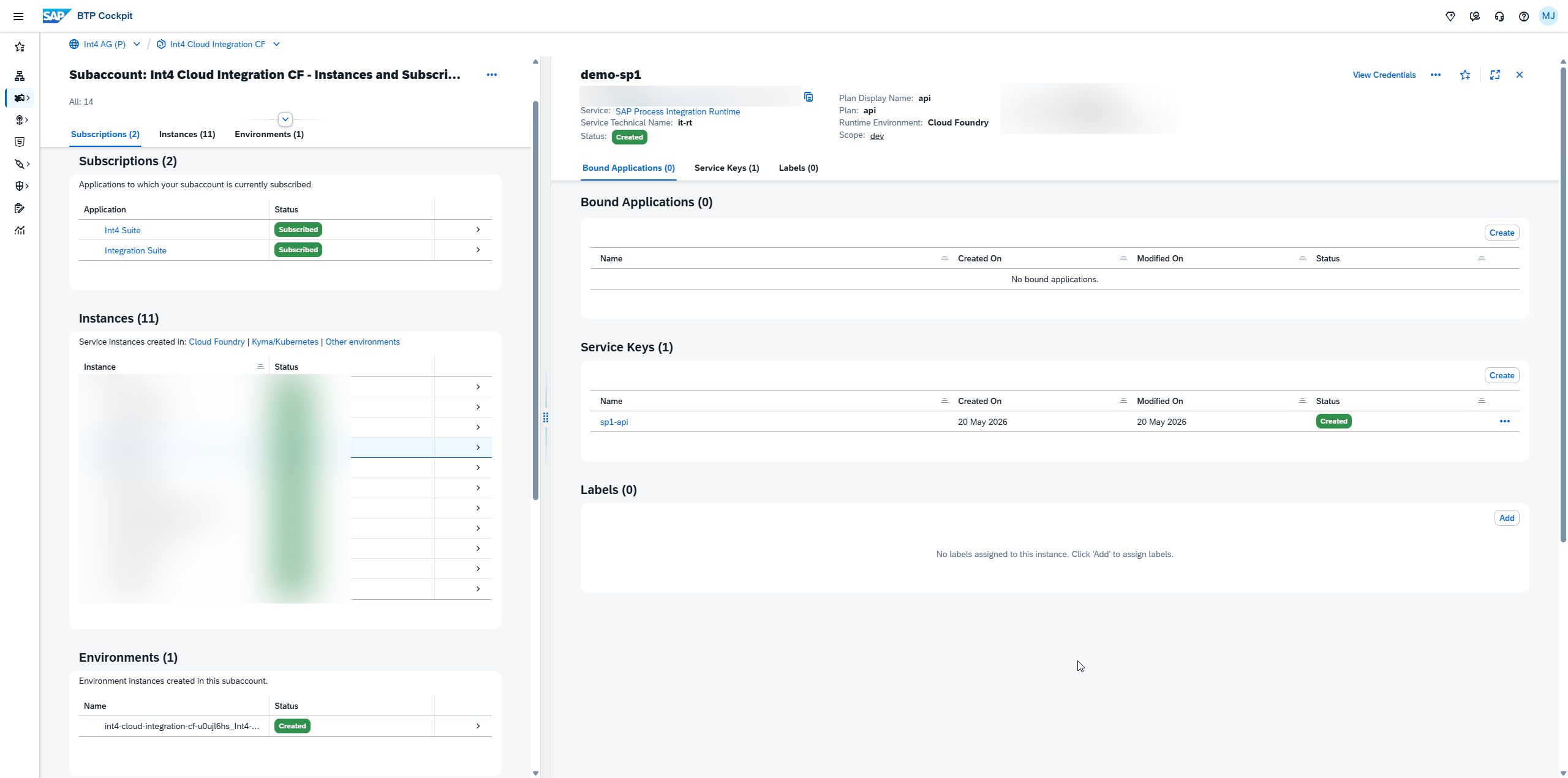
Task: Switch to the Instances (11) tab
Action: coord(187,134)
